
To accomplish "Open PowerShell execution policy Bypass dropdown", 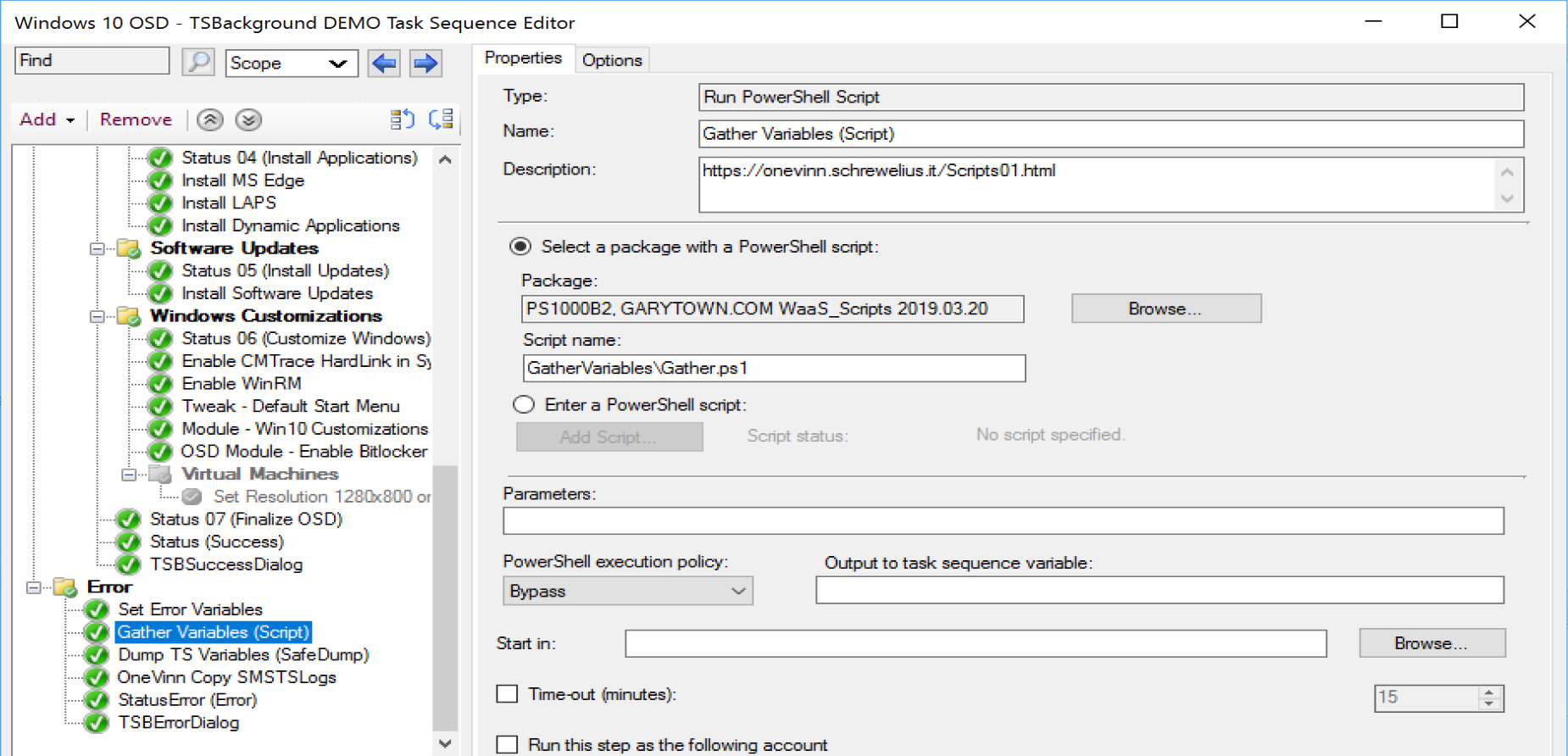I will pyautogui.click(x=627, y=591).
